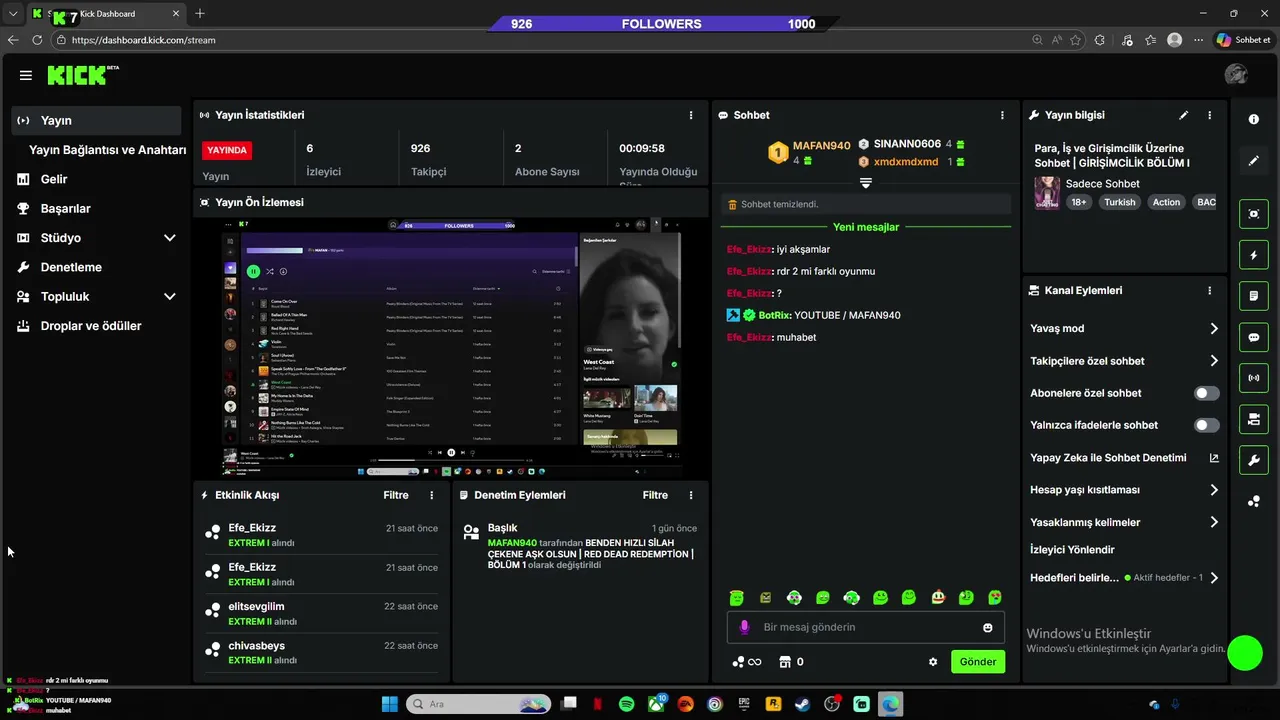
Task: Click the purple microphone icon in chat input
Action: (x=744, y=627)
